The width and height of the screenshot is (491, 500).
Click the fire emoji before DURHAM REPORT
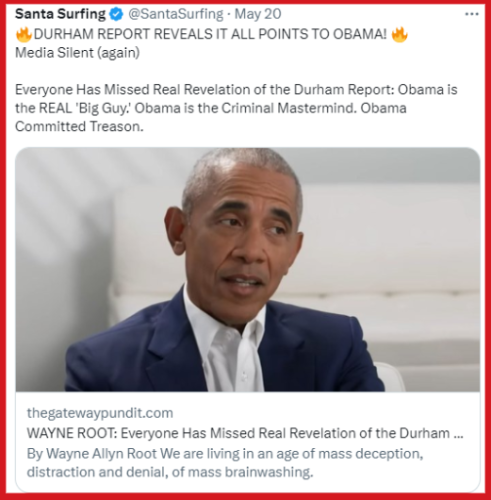pos(24,34)
